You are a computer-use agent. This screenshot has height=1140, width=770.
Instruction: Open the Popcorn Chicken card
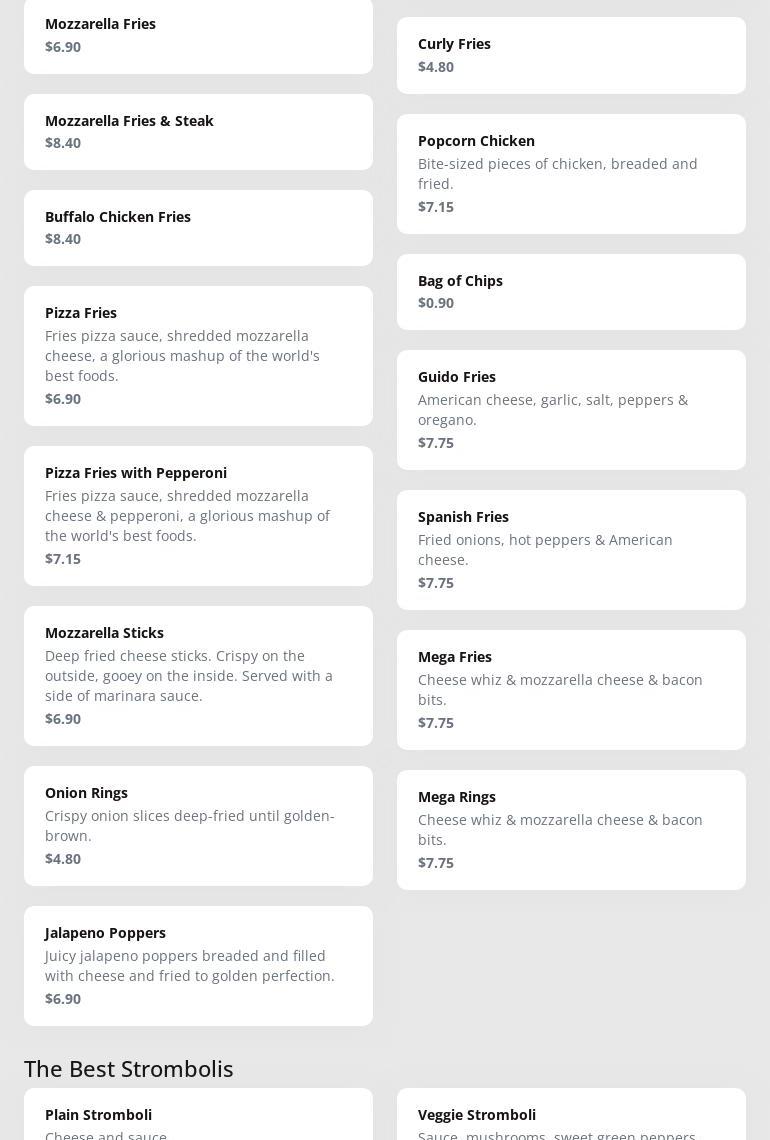tap(572, 174)
